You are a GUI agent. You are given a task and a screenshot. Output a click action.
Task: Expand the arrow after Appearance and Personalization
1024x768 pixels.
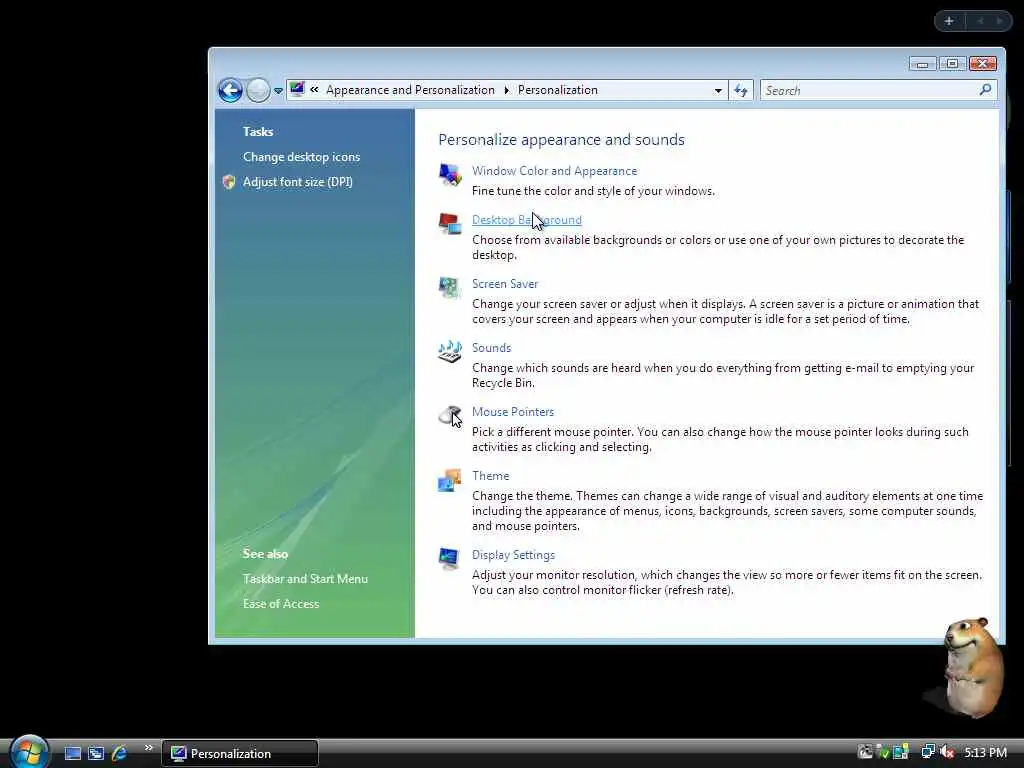(x=506, y=90)
